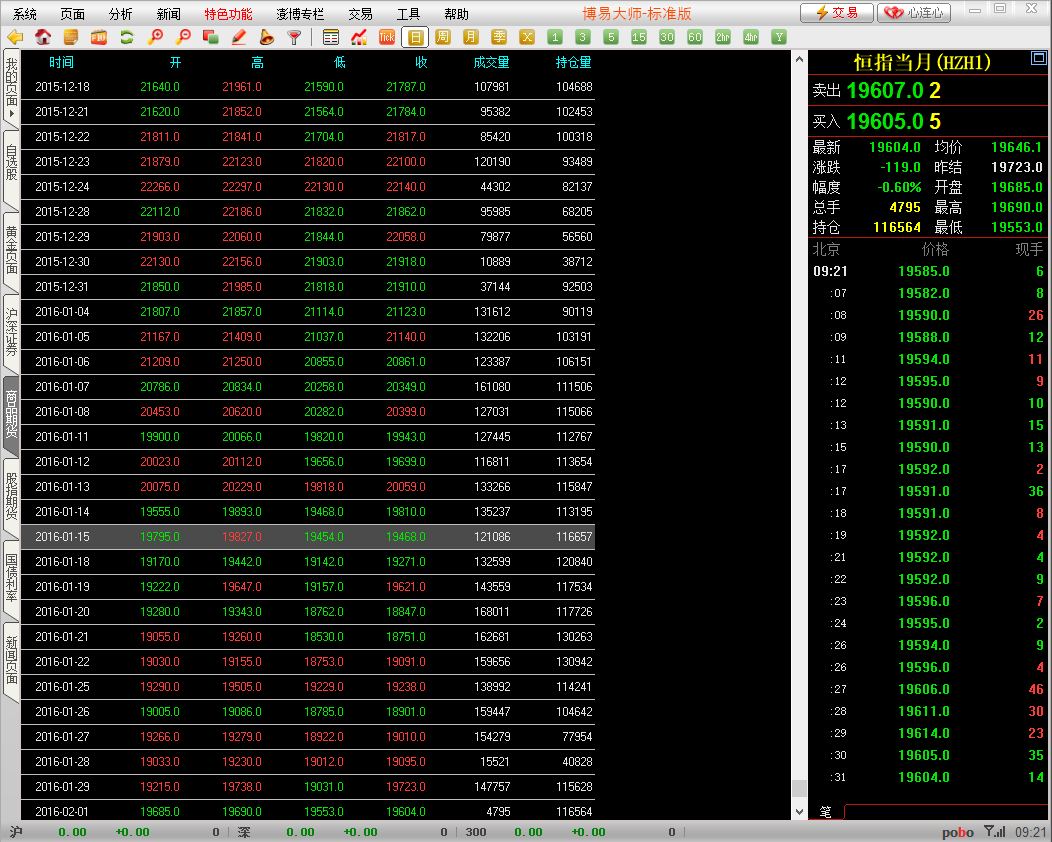Click the green refresh arrows icon
Image resolution: width=1052 pixels, height=842 pixels.
tap(127, 38)
